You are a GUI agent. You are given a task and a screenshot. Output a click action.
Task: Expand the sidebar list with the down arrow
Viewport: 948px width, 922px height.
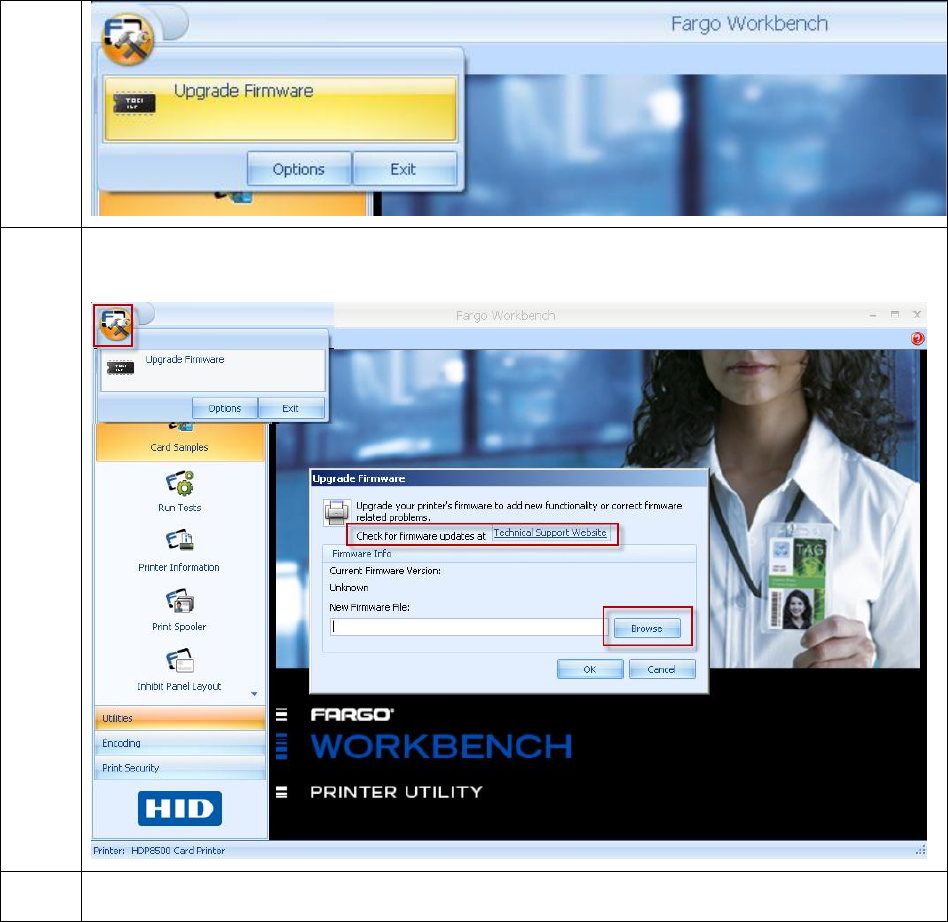pos(254,694)
